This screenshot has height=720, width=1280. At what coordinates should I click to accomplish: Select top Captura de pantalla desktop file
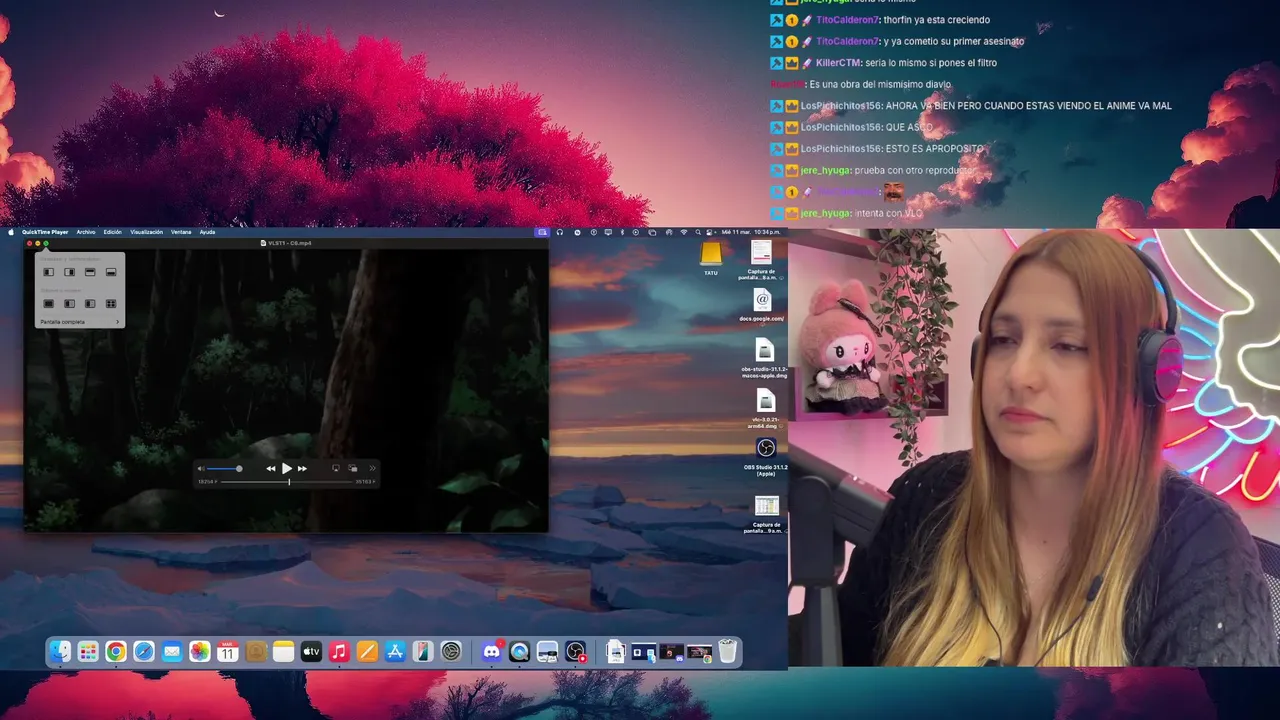coord(762,258)
